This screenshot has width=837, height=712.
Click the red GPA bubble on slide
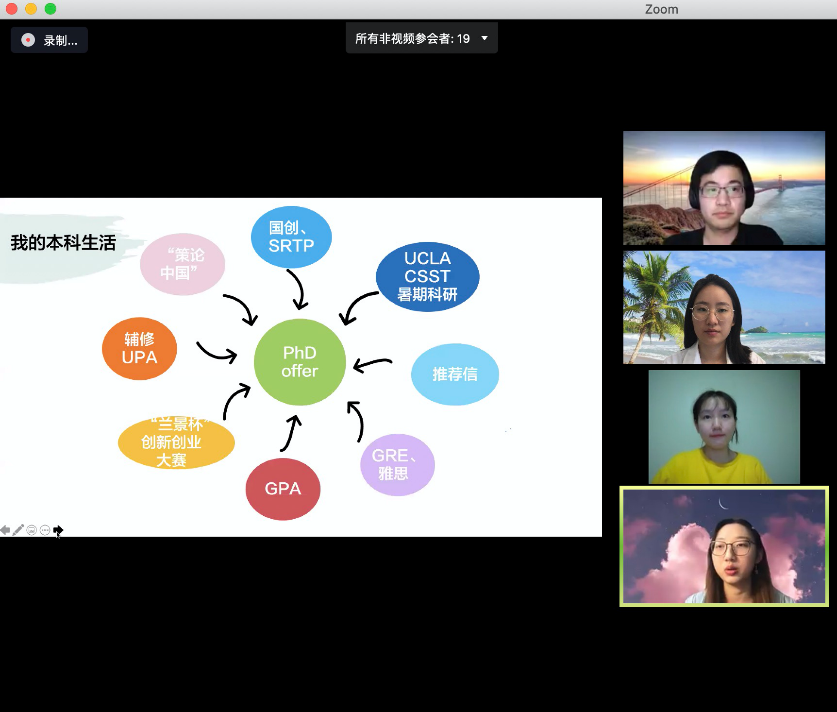(283, 489)
